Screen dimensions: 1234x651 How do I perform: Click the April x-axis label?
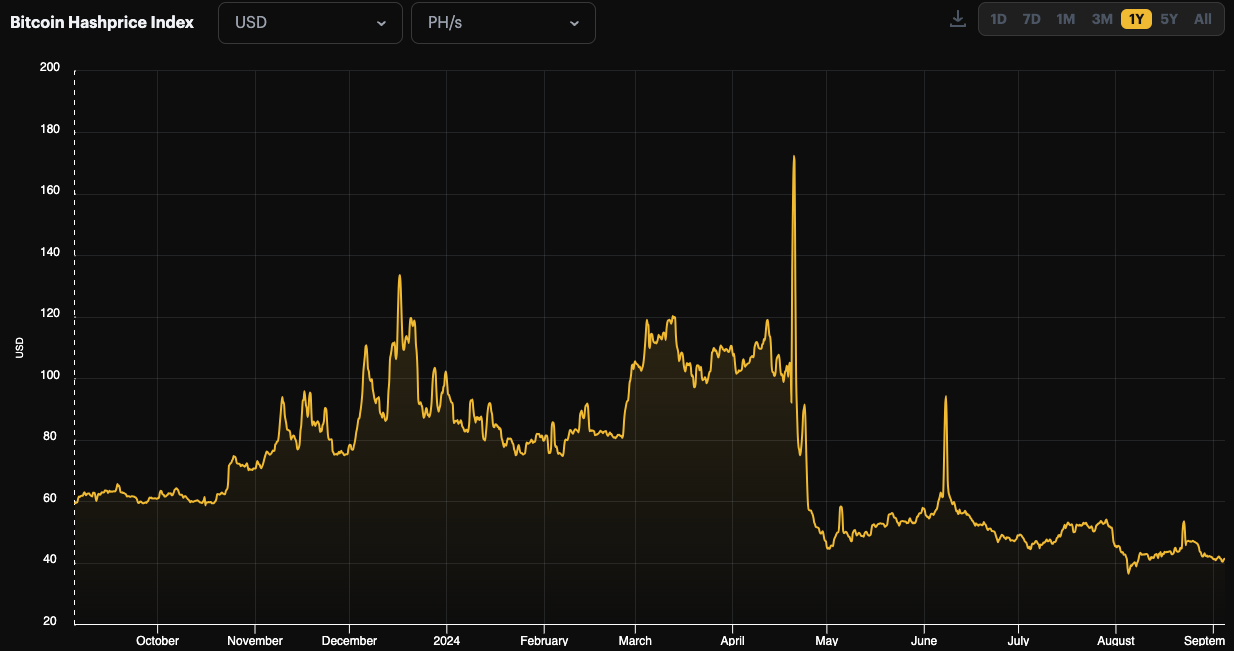click(x=732, y=641)
